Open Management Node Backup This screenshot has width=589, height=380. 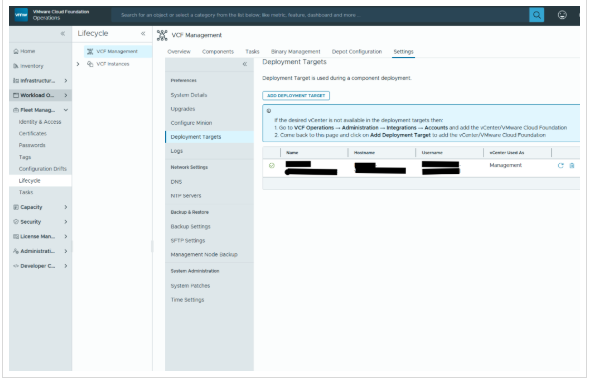[x=204, y=255]
